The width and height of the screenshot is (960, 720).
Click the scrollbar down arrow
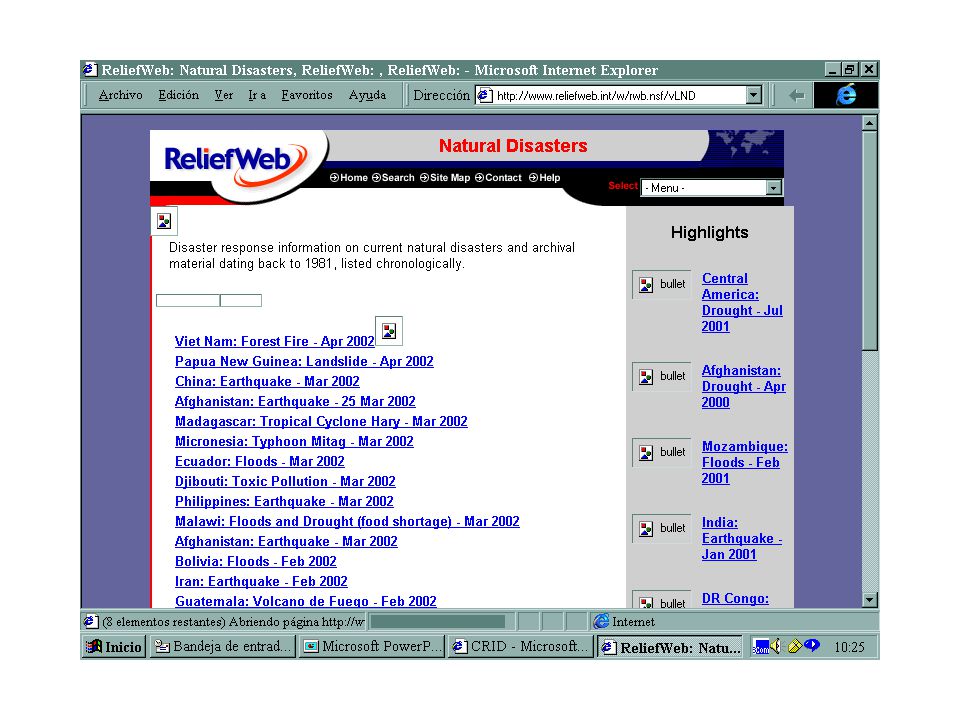pos(869,600)
